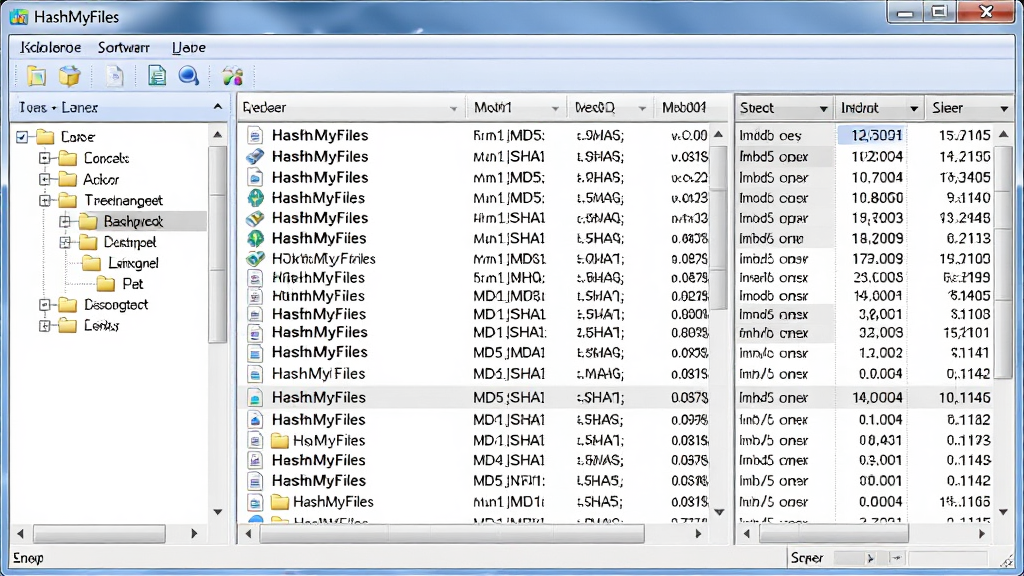Click the icon beside HOkmMyFrtiles

[255, 259]
